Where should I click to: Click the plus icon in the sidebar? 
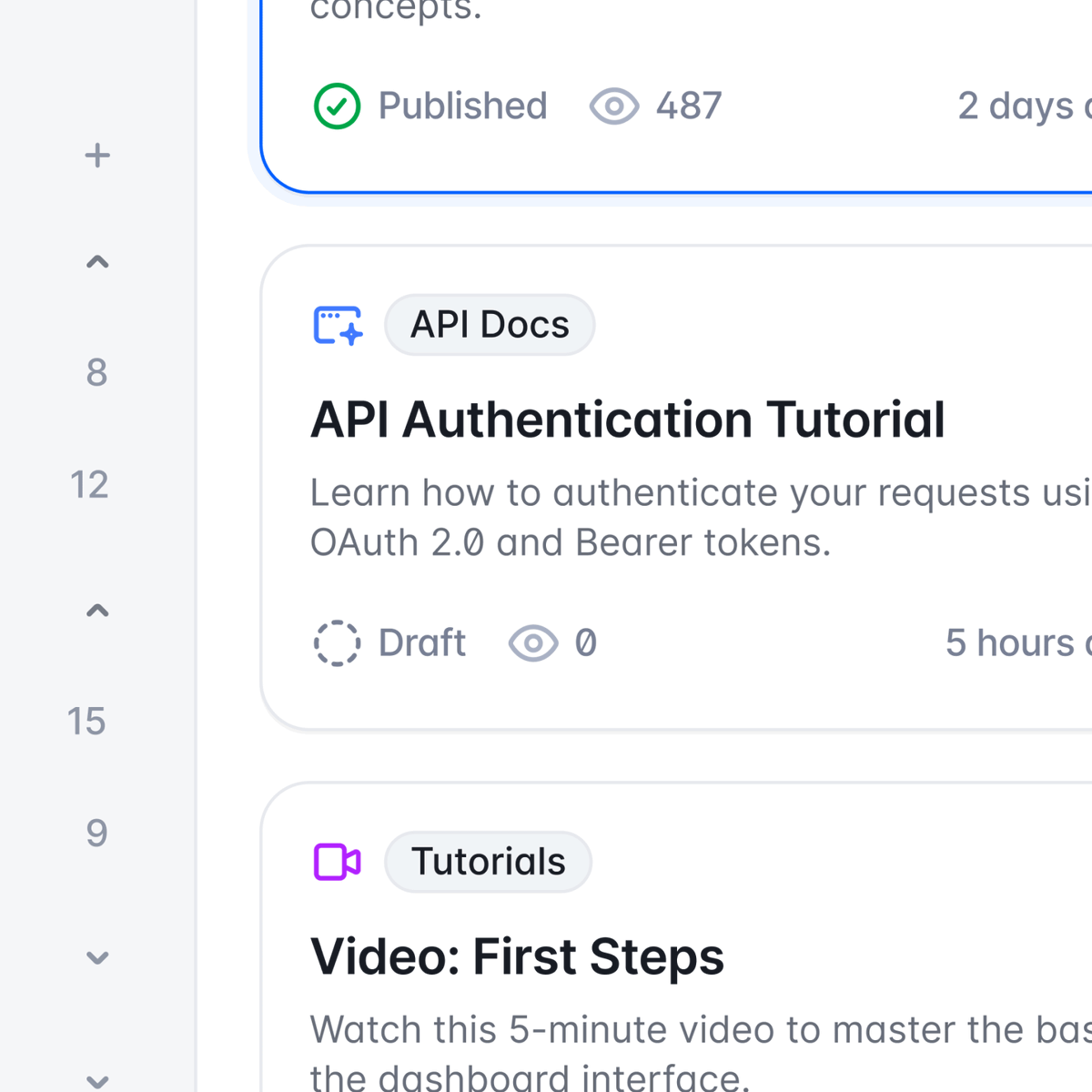97,156
